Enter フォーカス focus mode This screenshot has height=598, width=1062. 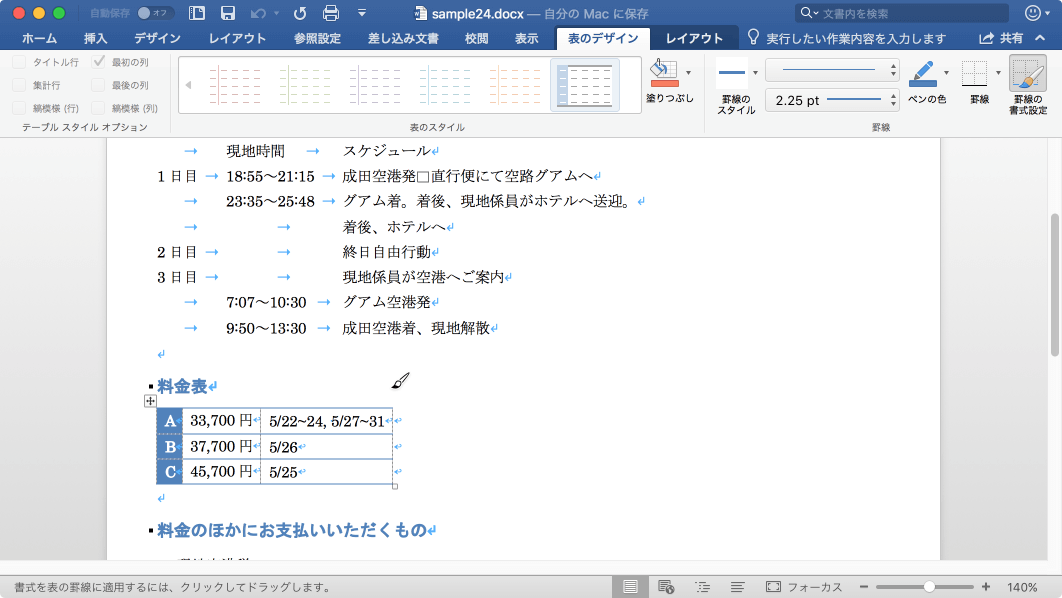pos(804,587)
